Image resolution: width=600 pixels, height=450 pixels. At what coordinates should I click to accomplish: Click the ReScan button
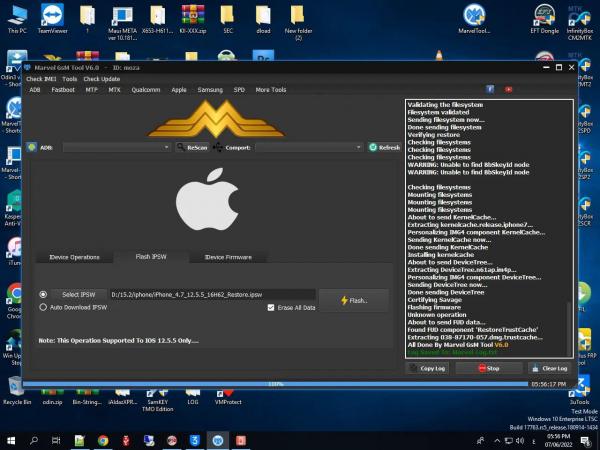tap(192, 147)
